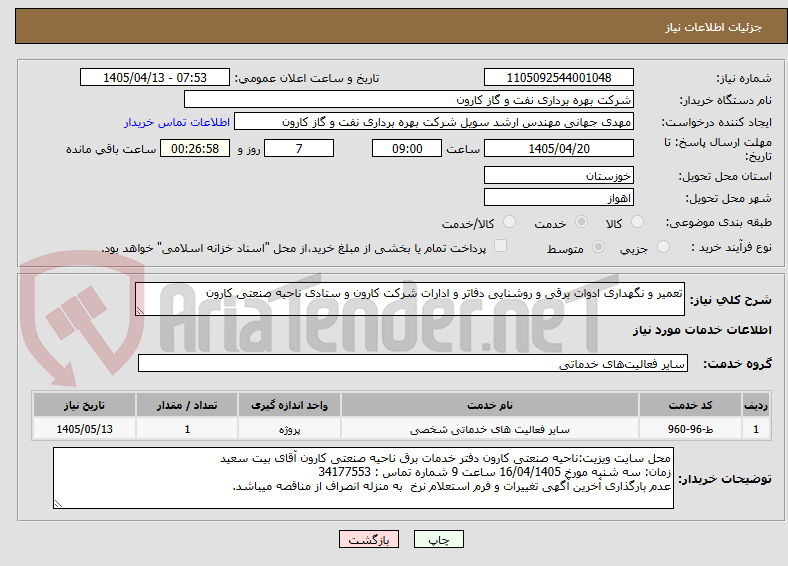Click the row number cell in ردیف column
This screenshot has height=566, width=788.
[756, 429]
